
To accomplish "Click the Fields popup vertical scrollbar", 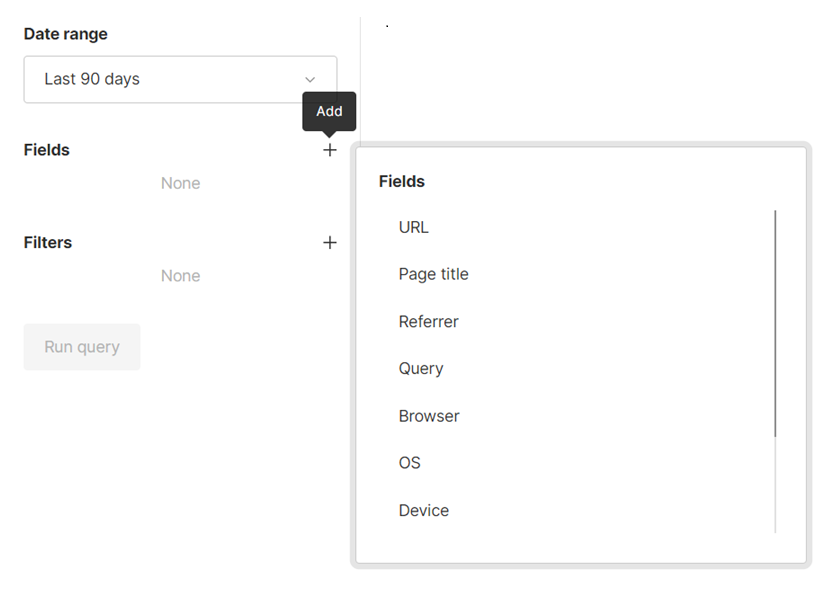I will [x=775, y=322].
